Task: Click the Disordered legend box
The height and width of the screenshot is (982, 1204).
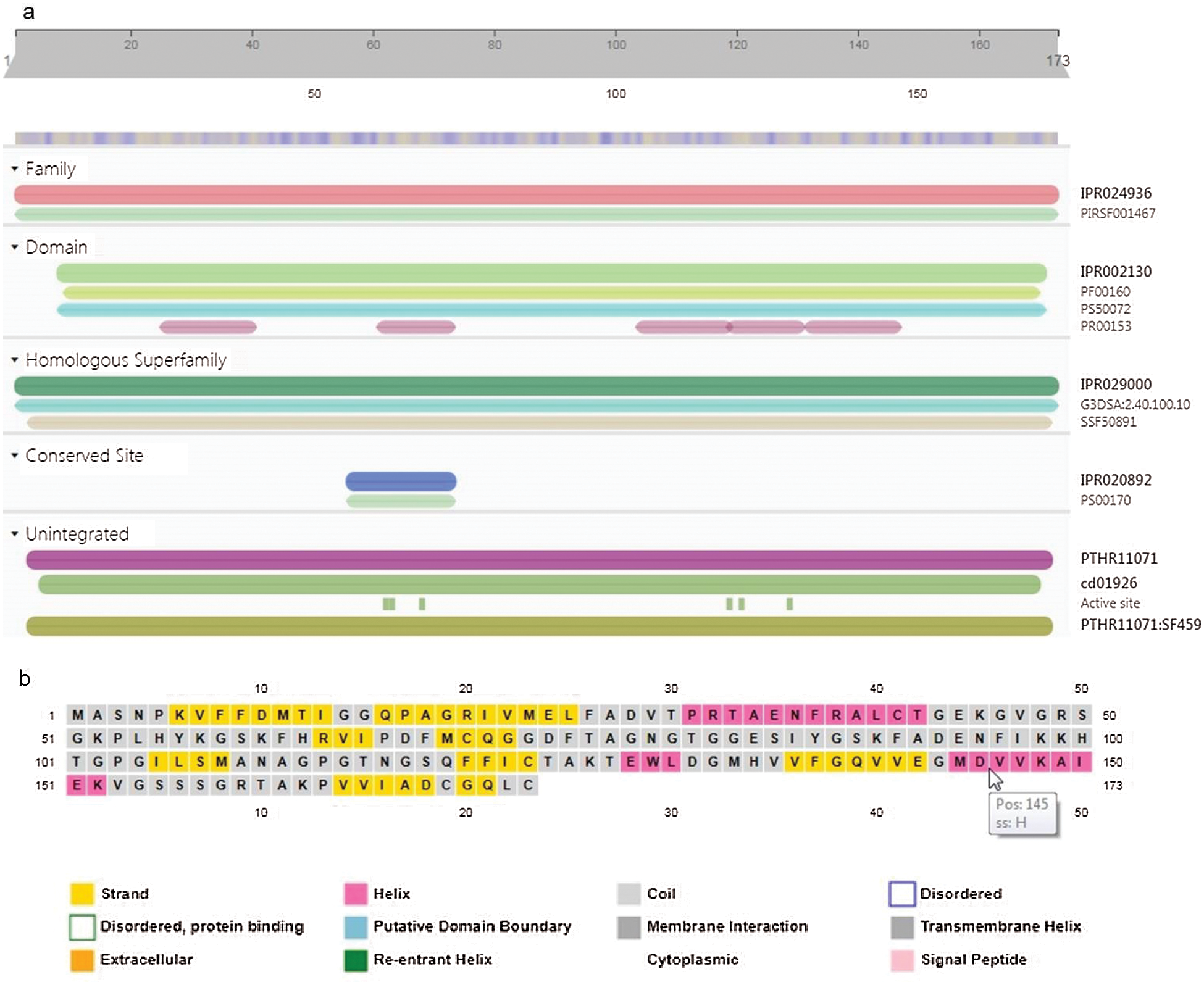Action: tap(901, 893)
